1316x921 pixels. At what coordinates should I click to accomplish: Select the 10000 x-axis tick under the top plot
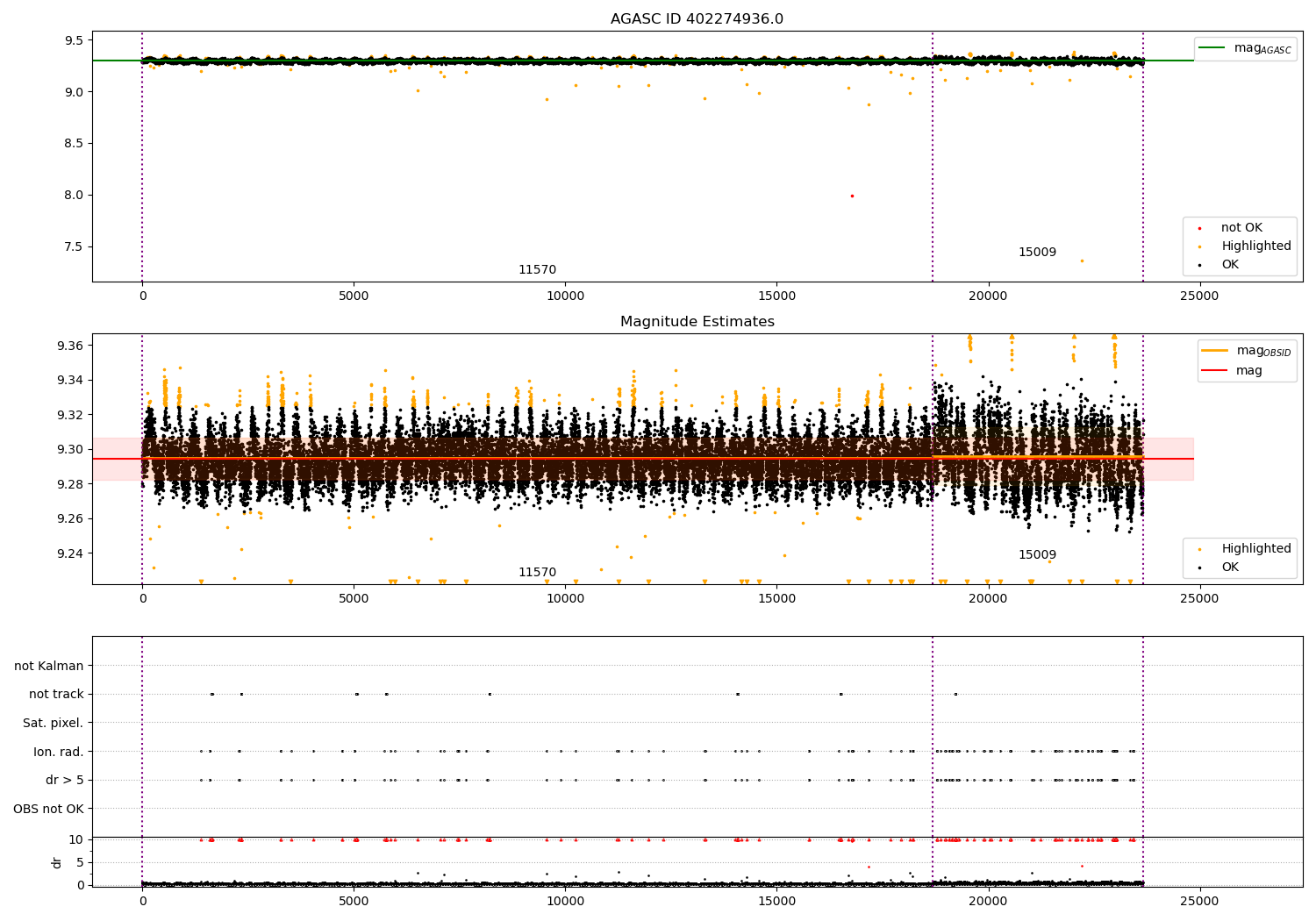(x=565, y=296)
